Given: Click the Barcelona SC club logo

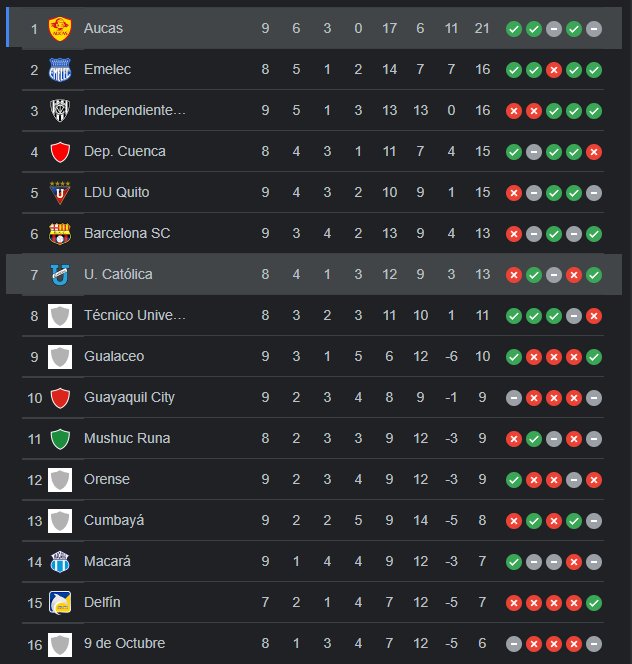Looking at the screenshot, I should pos(60,234).
